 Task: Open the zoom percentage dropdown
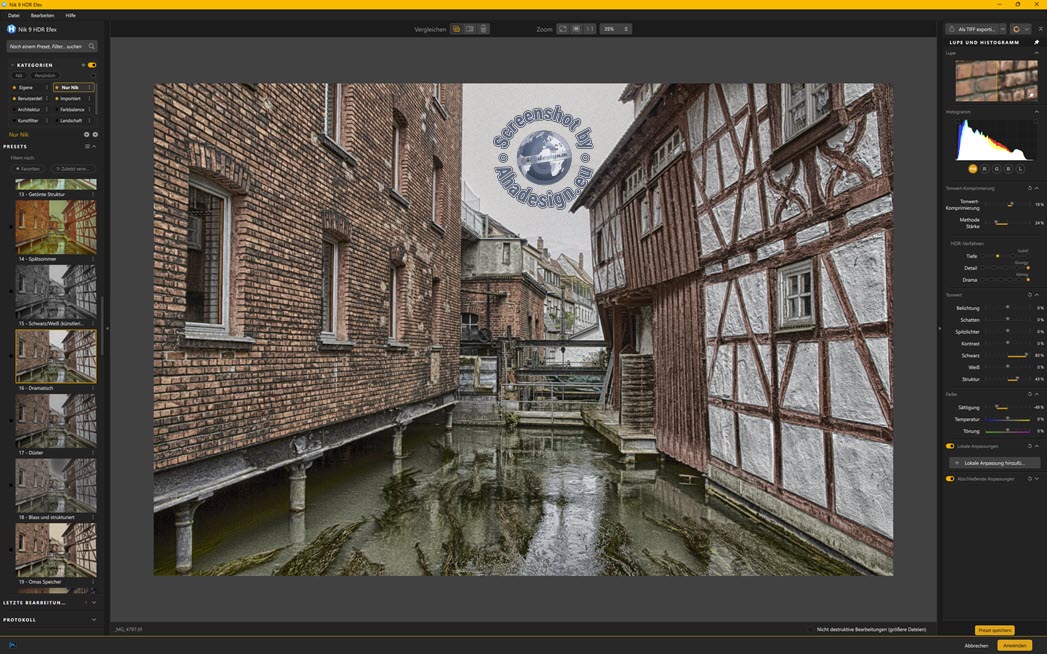pyautogui.click(x=615, y=29)
